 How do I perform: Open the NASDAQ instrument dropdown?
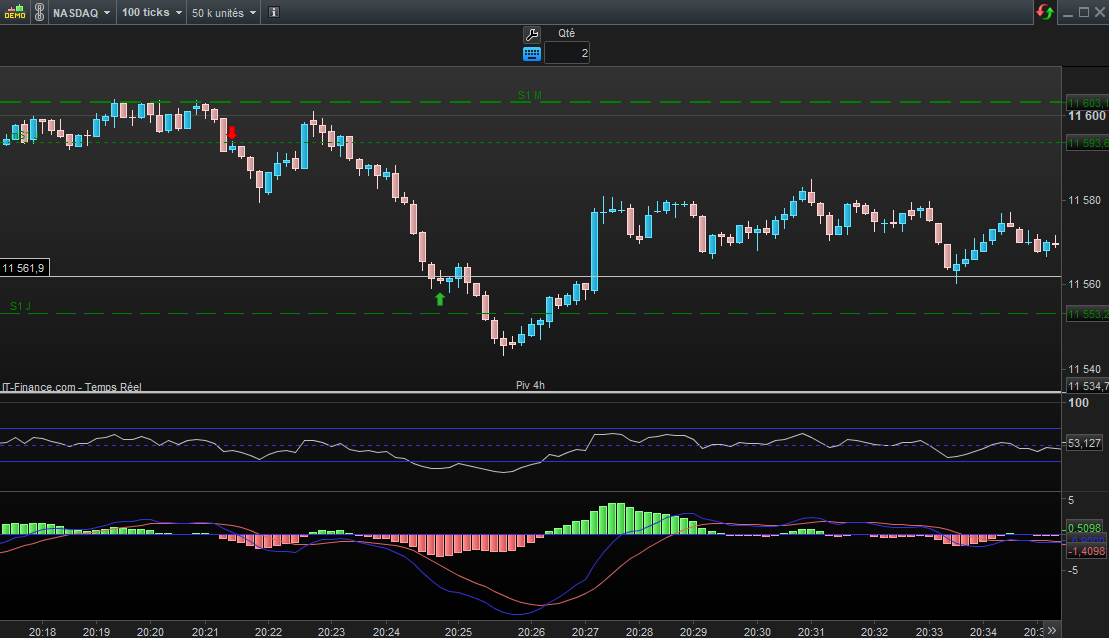pyautogui.click(x=81, y=13)
